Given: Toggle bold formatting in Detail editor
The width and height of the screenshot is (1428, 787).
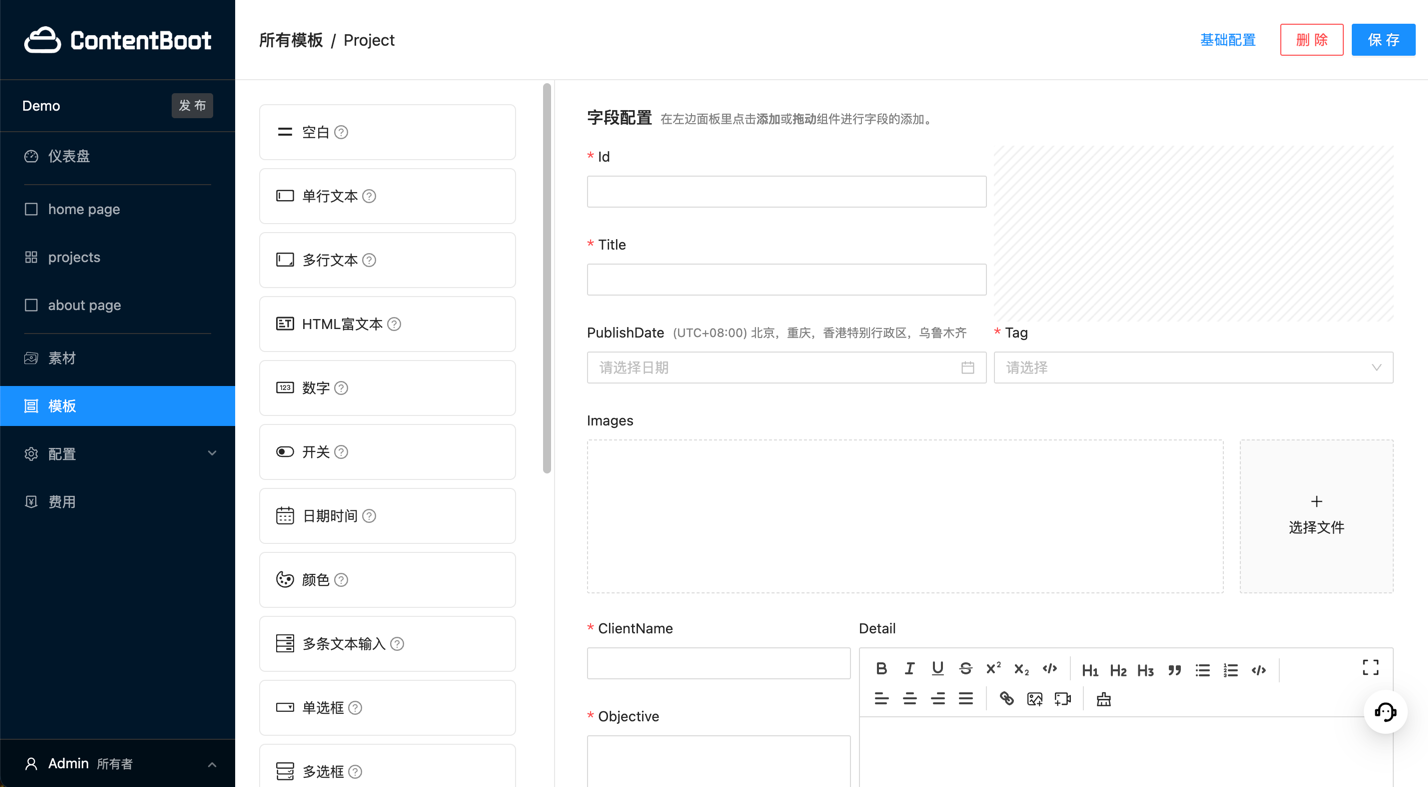Looking at the screenshot, I should click(x=881, y=669).
